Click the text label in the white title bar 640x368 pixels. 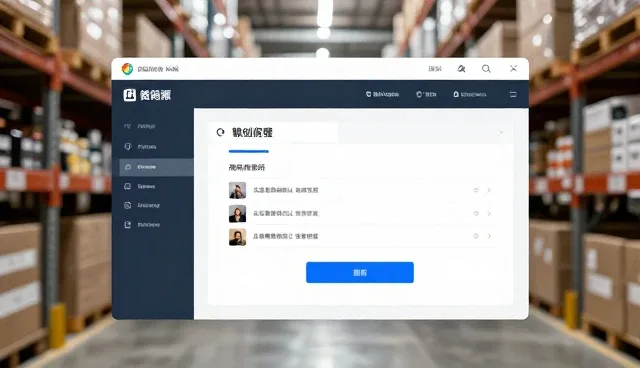[x=158, y=69]
